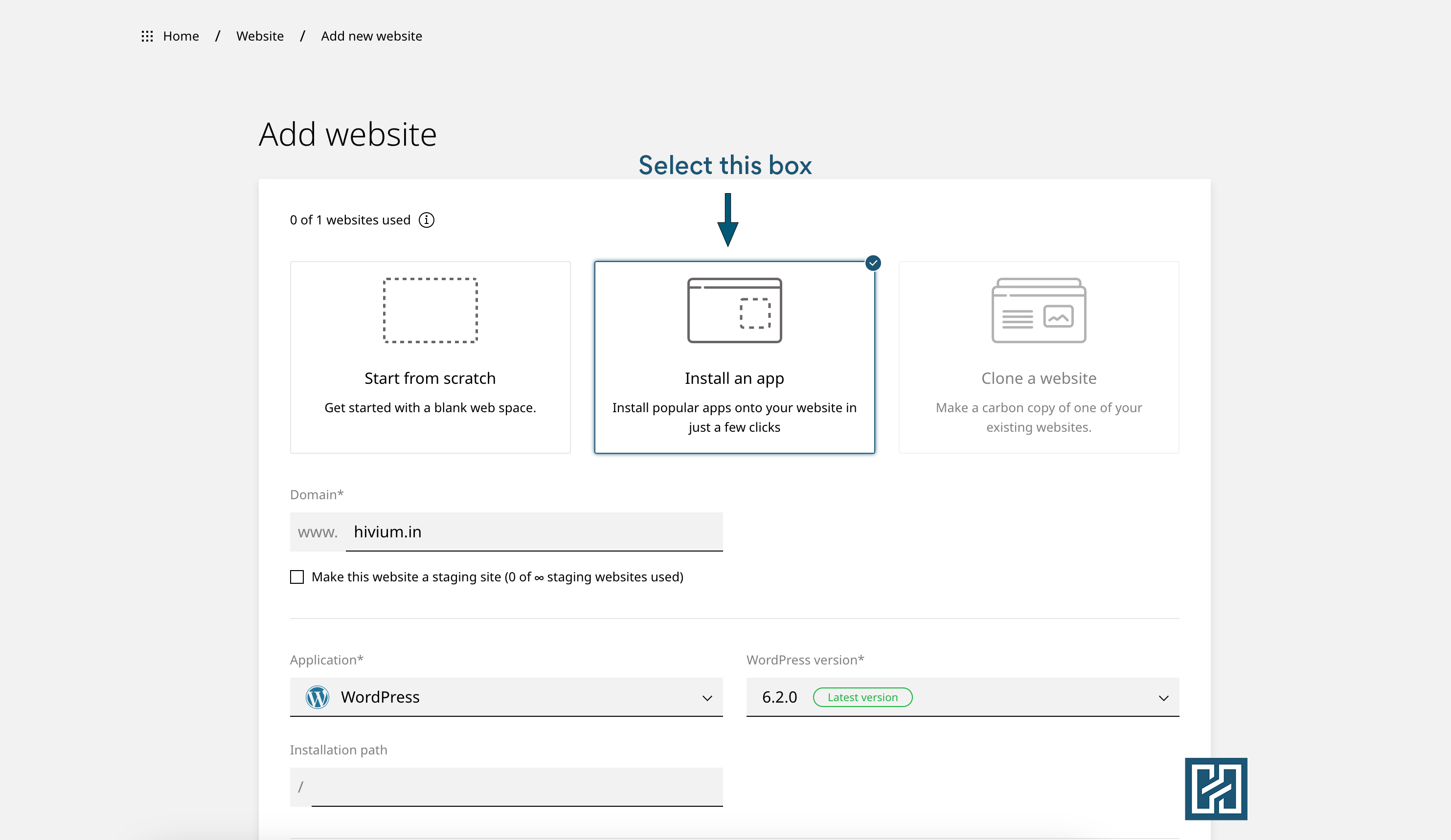Click the Clone a website card title
Viewport: 1451px width, 840px height.
(1038, 378)
